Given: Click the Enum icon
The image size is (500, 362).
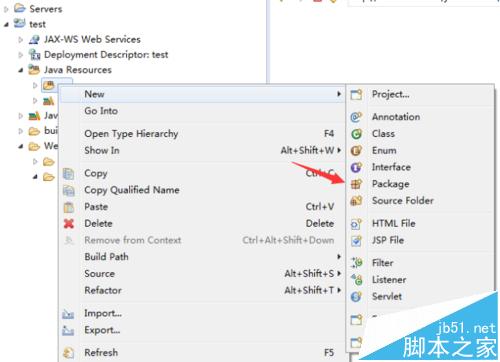Looking at the screenshot, I should (x=356, y=151).
